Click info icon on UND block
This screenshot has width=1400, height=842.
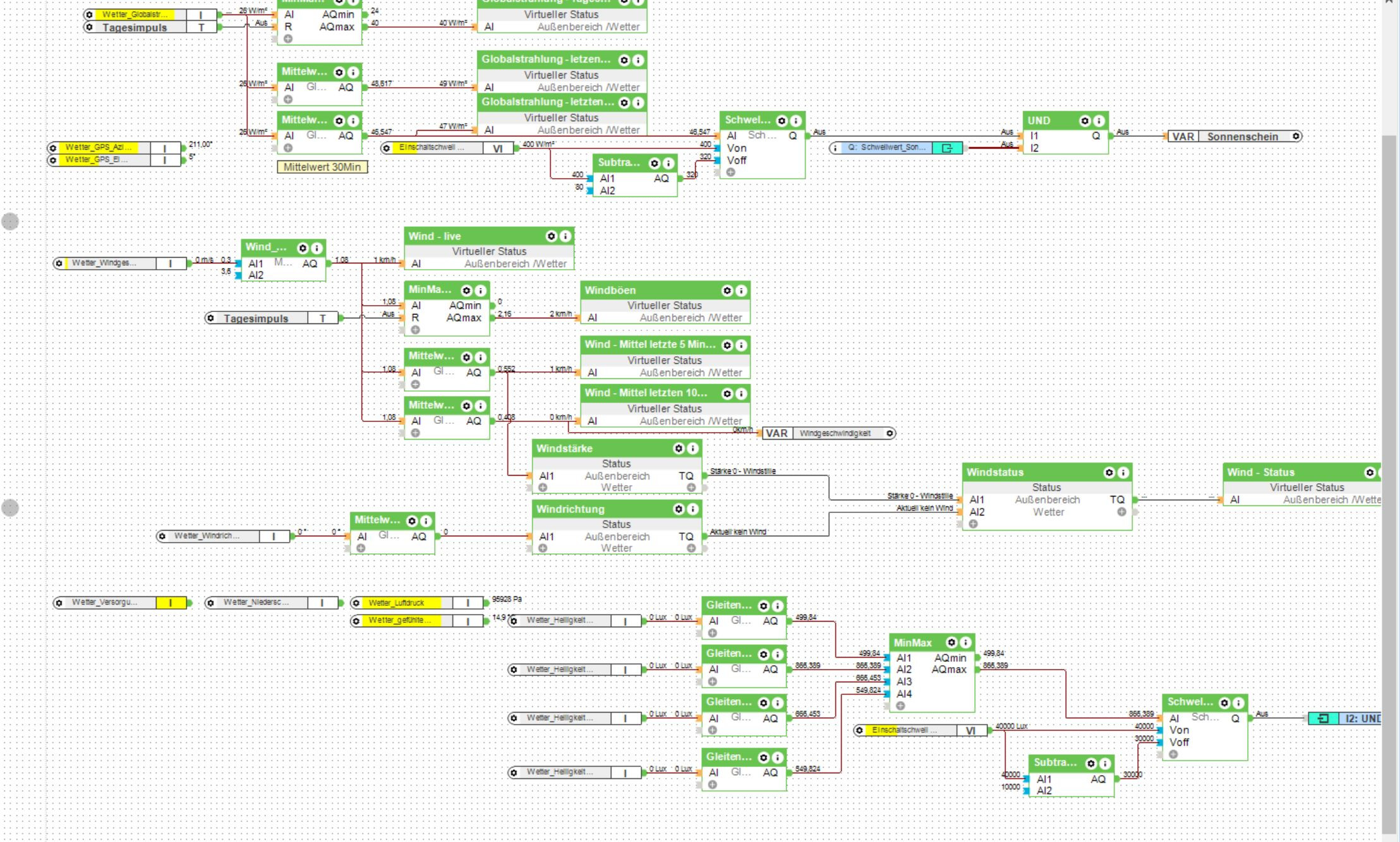coord(1099,121)
